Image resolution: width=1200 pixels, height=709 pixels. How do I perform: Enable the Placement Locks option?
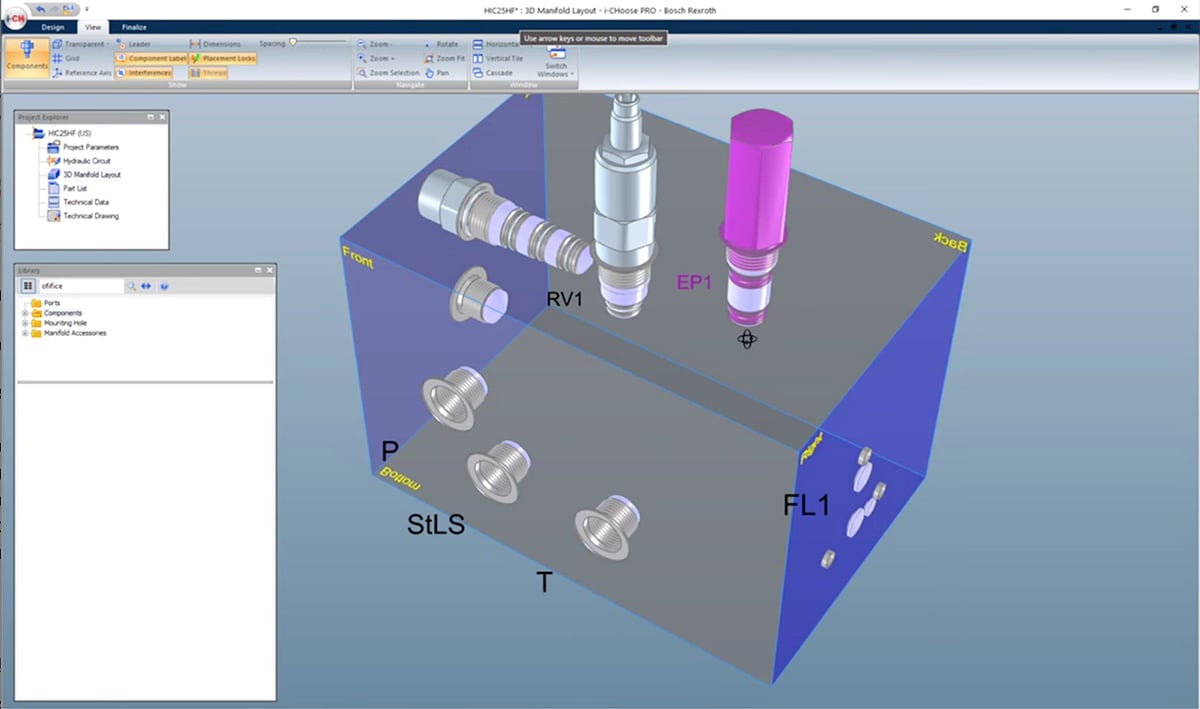pyautogui.click(x=223, y=57)
